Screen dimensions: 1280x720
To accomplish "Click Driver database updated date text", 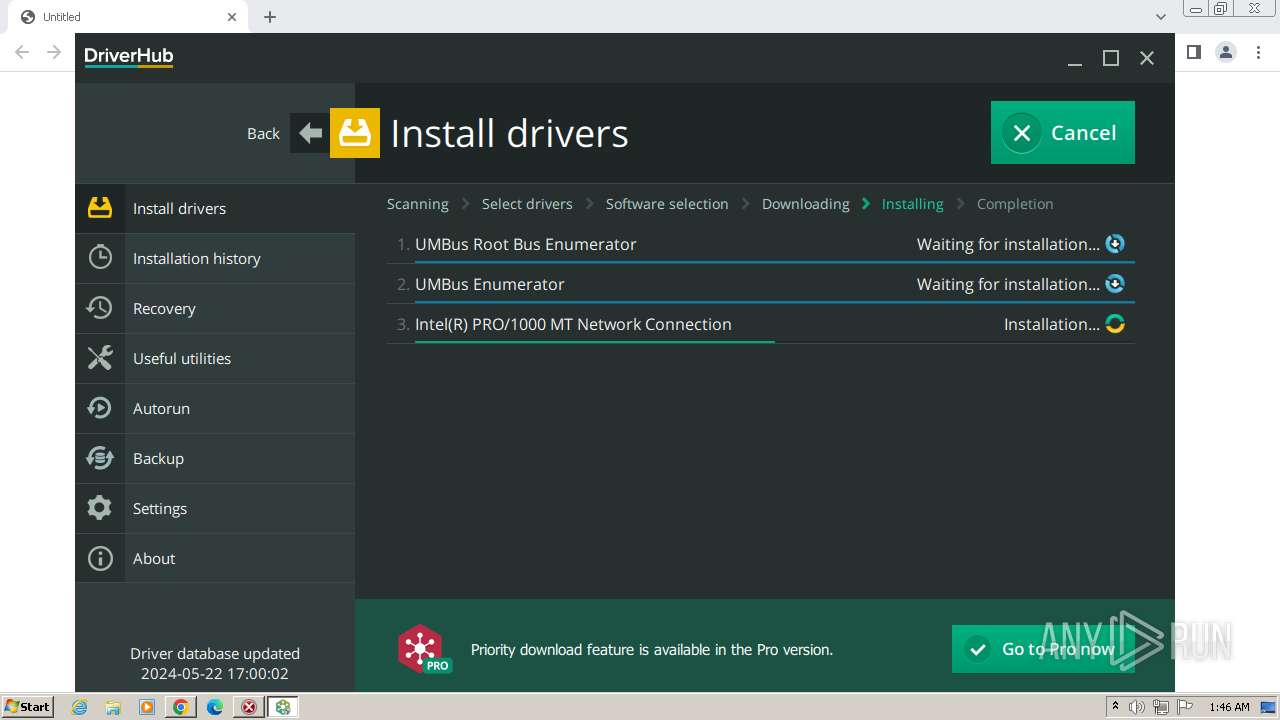I will coord(215,663).
